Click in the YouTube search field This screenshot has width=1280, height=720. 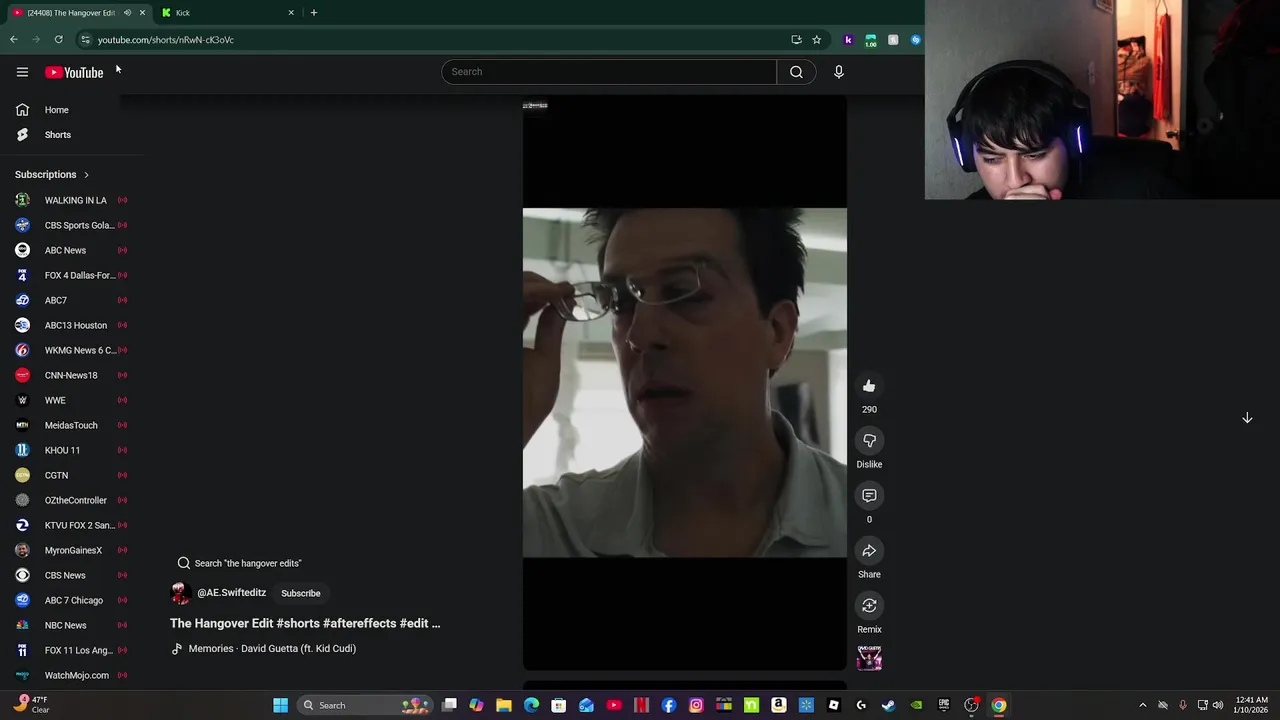tap(609, 72)
